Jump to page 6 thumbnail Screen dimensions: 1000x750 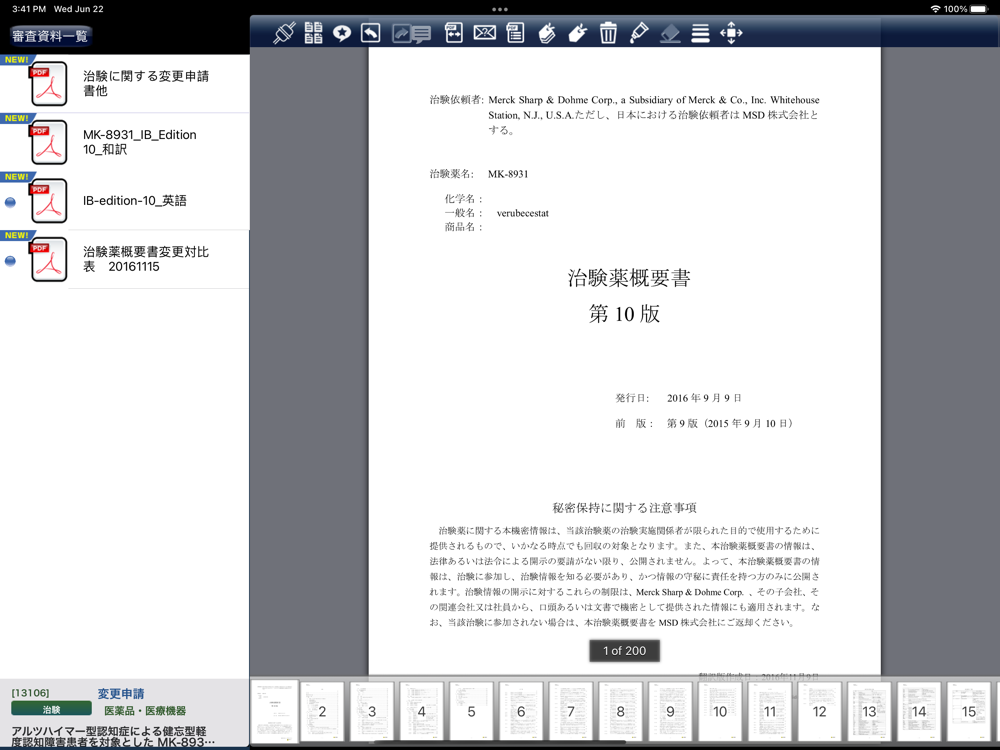tap(521, 711)
